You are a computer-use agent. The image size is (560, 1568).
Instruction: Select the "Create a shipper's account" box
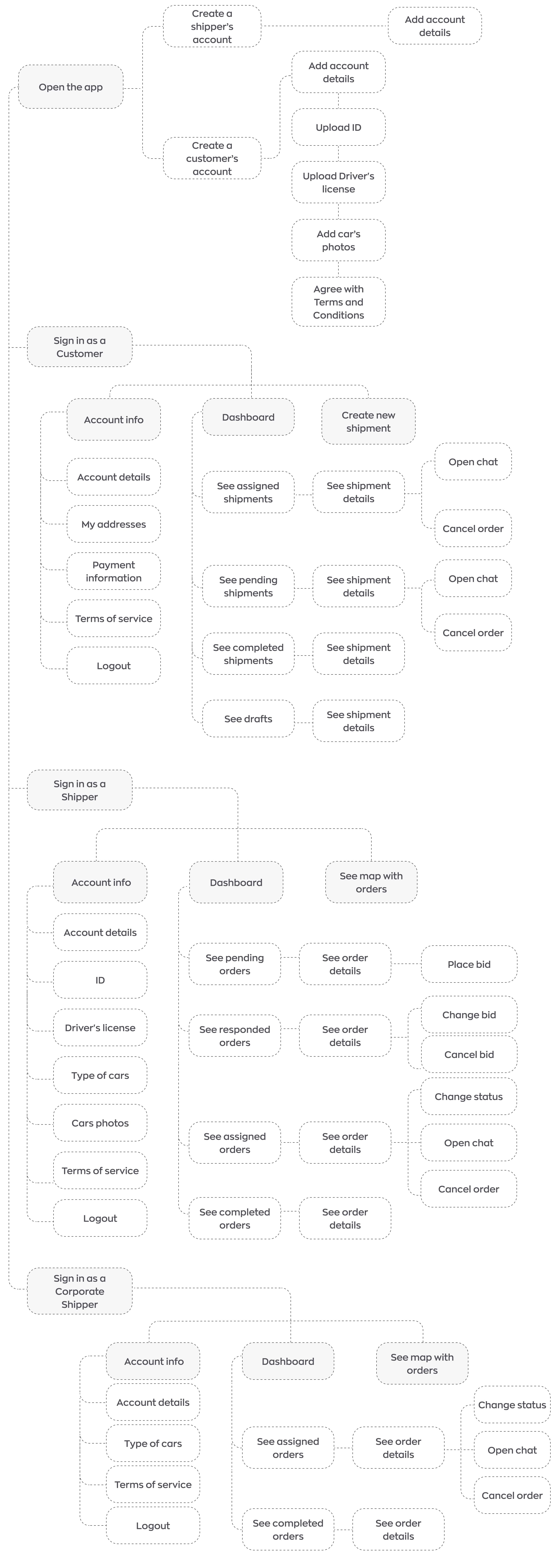tap(212, 26)
